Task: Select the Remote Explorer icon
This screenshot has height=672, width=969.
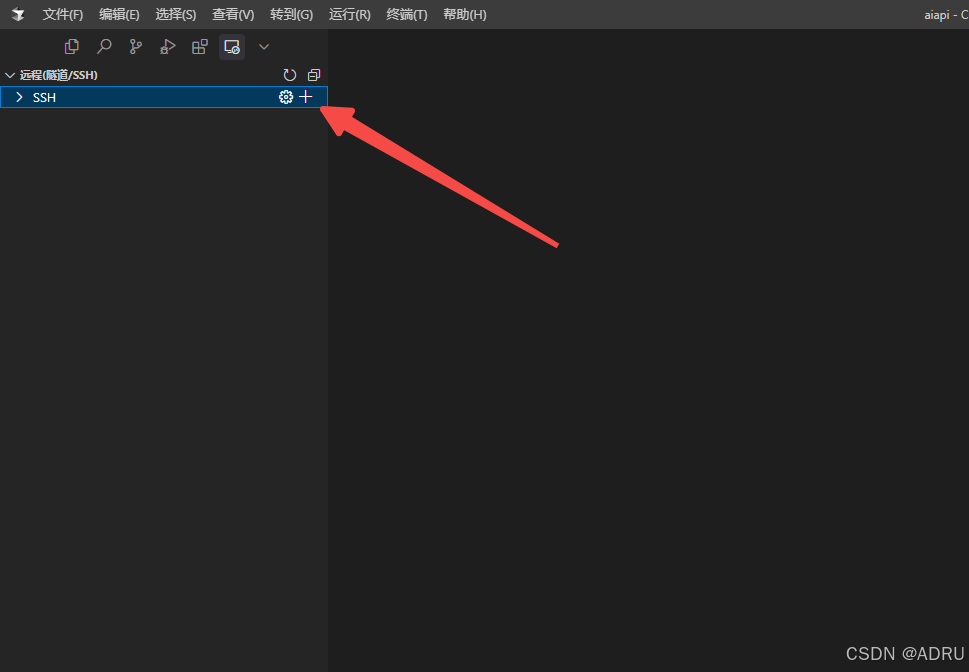Action: 232,46
